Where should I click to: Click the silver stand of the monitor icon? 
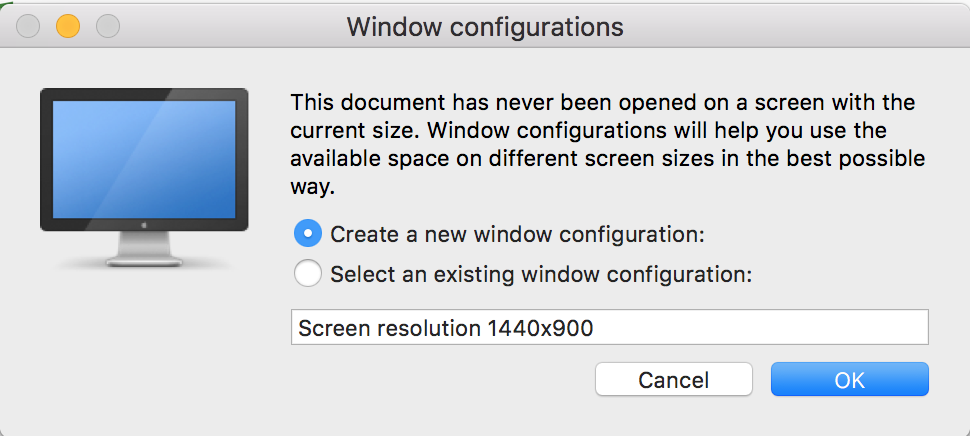click(x=142, y=250)
